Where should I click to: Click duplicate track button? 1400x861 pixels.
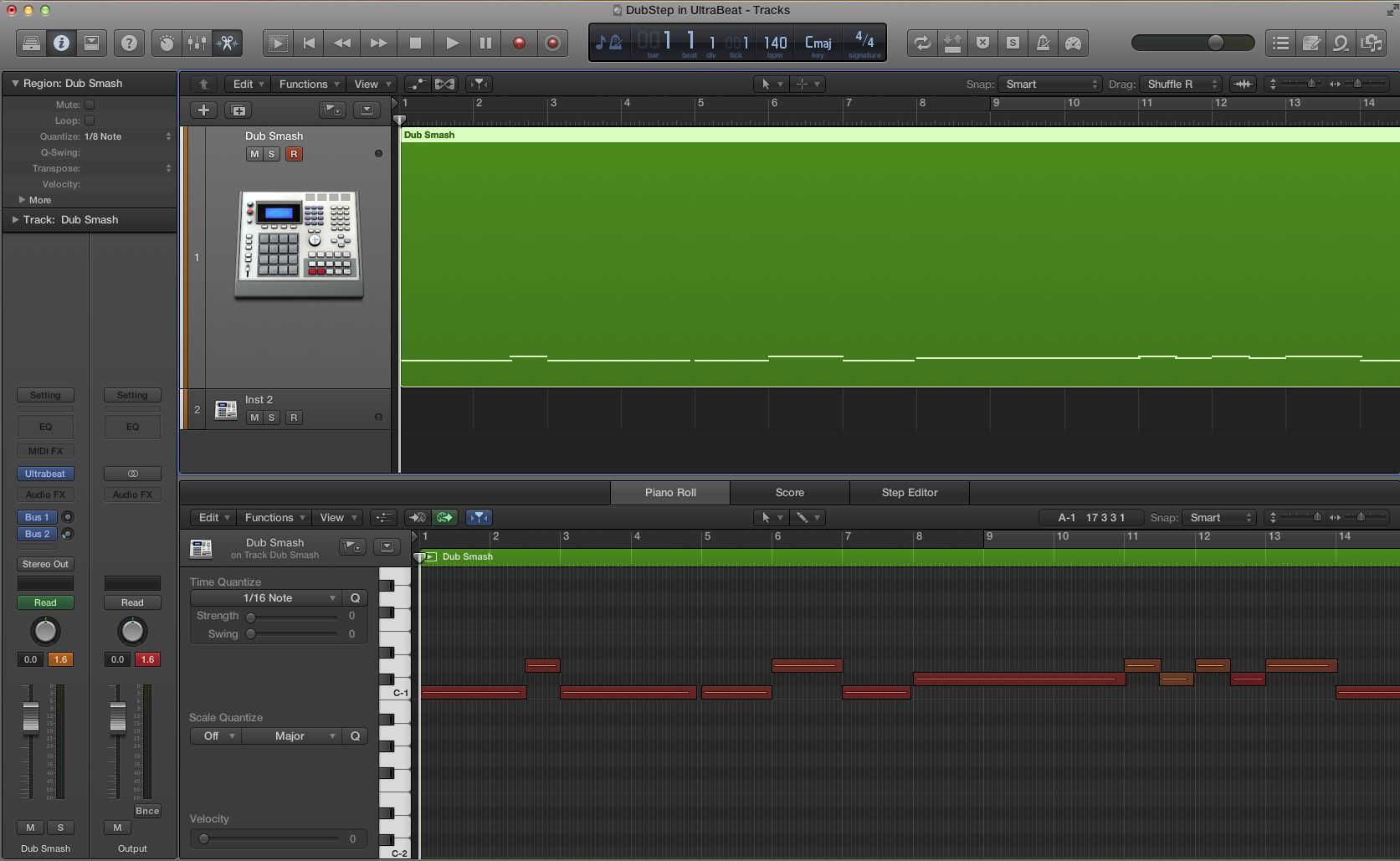238,110
